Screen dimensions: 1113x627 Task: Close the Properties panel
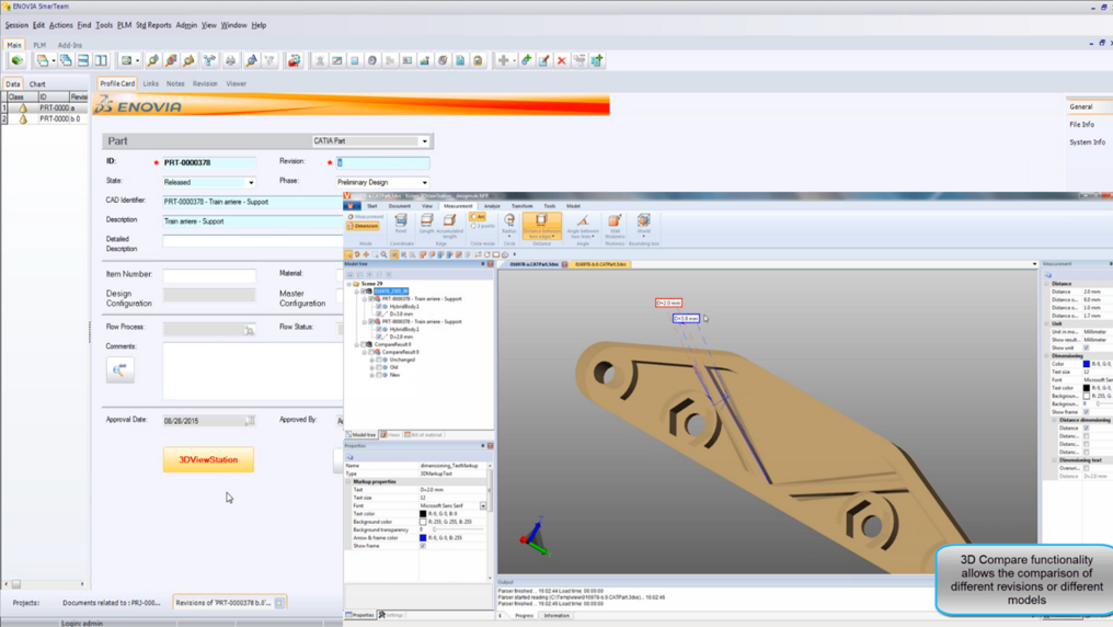pyautogui.click(x=490, y=446)
